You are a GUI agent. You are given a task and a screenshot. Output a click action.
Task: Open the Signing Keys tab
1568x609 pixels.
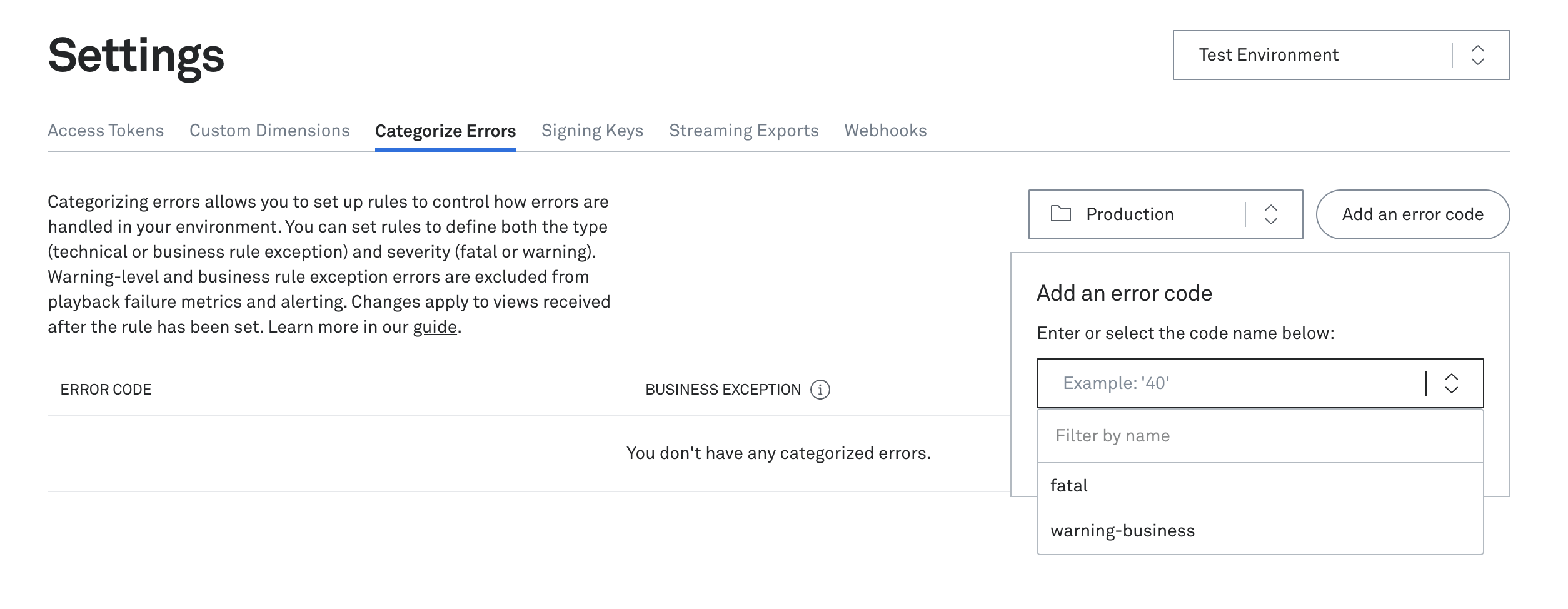click(592, 131)
